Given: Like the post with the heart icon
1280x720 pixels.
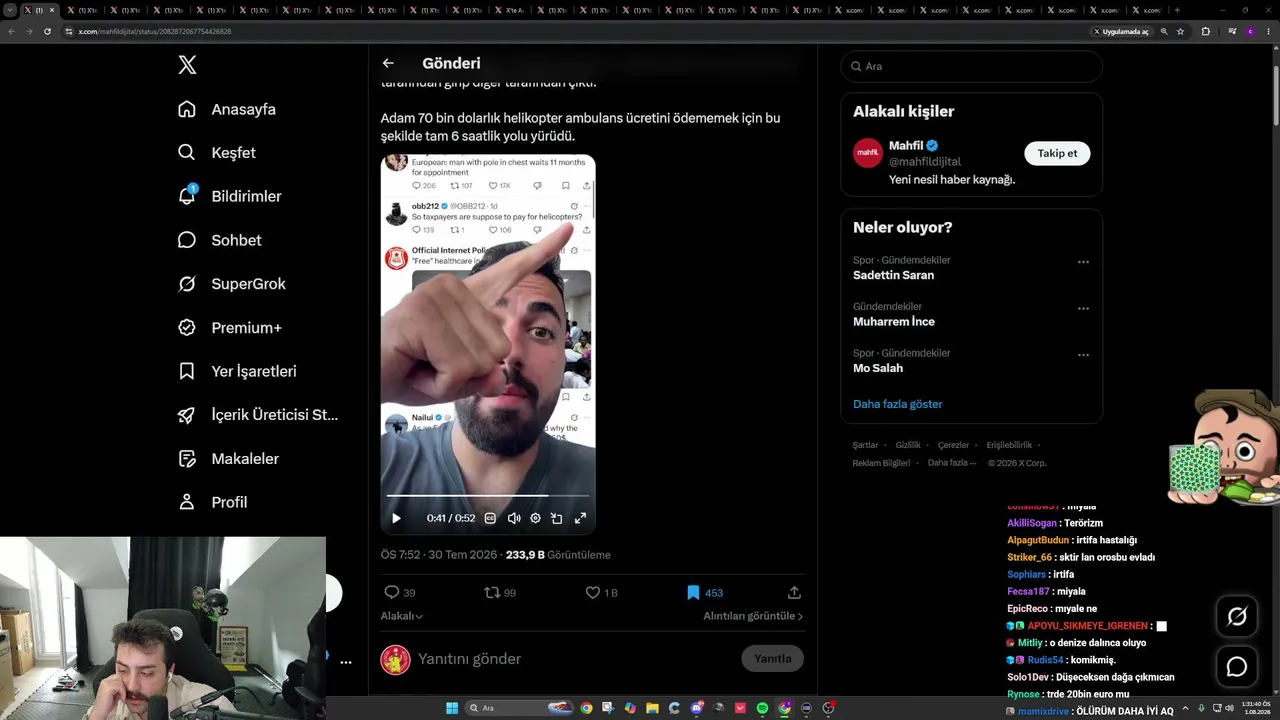Looking at the screenshot, I should (x=592, y=592).
